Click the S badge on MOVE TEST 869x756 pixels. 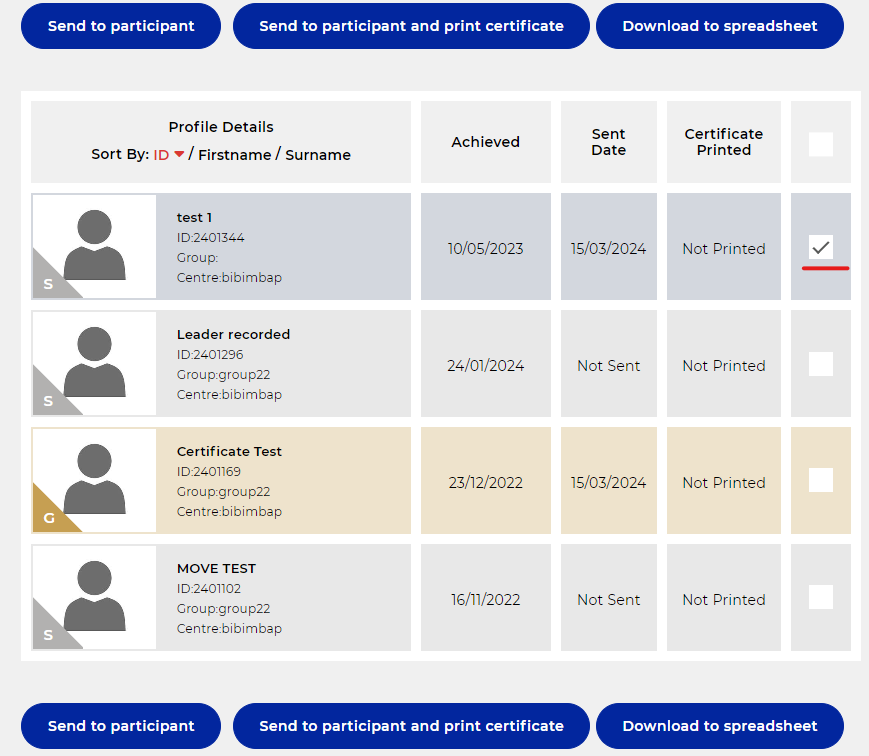click(x=47, y=635)
